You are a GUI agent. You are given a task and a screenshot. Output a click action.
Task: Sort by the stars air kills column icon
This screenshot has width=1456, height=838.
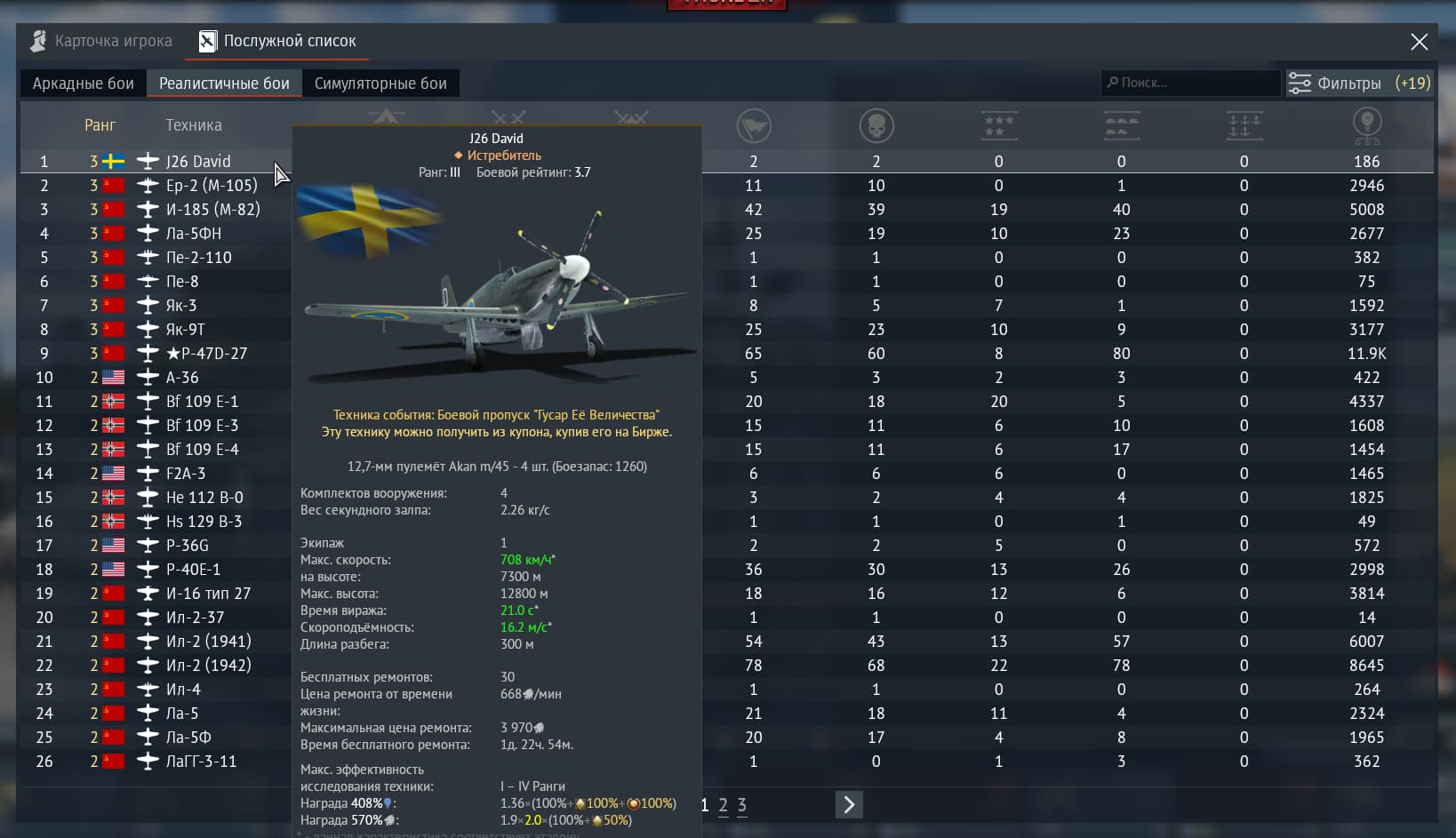[999, 125]
